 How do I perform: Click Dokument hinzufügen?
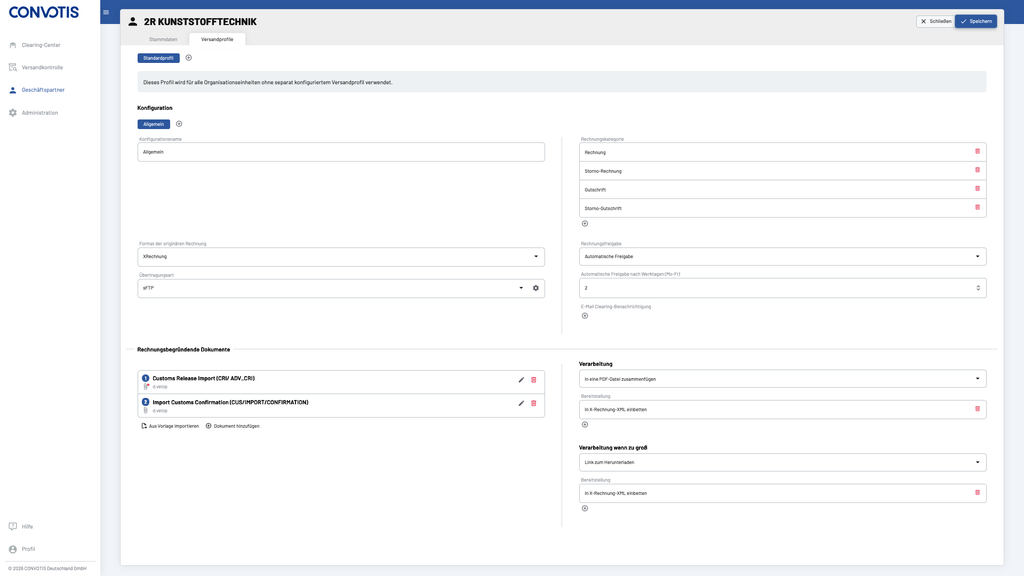[x=232, y=426]
